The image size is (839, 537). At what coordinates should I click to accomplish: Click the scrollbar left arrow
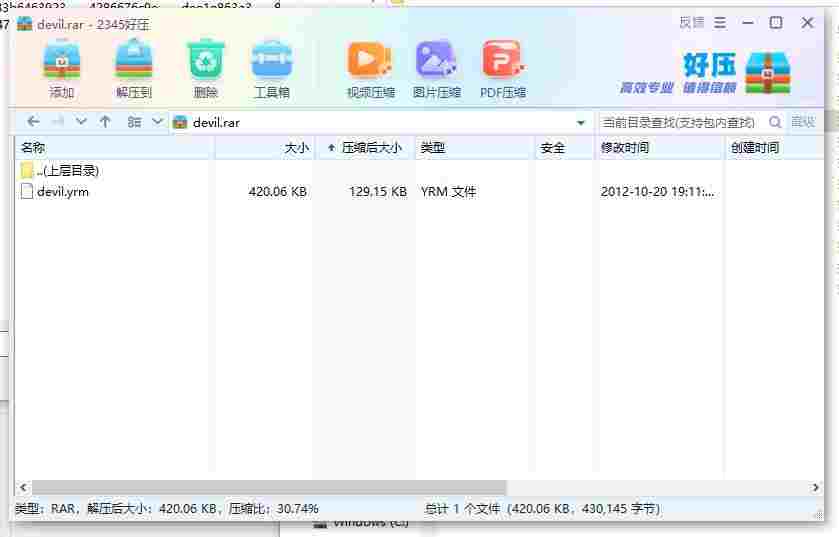[x=22, y=487]
